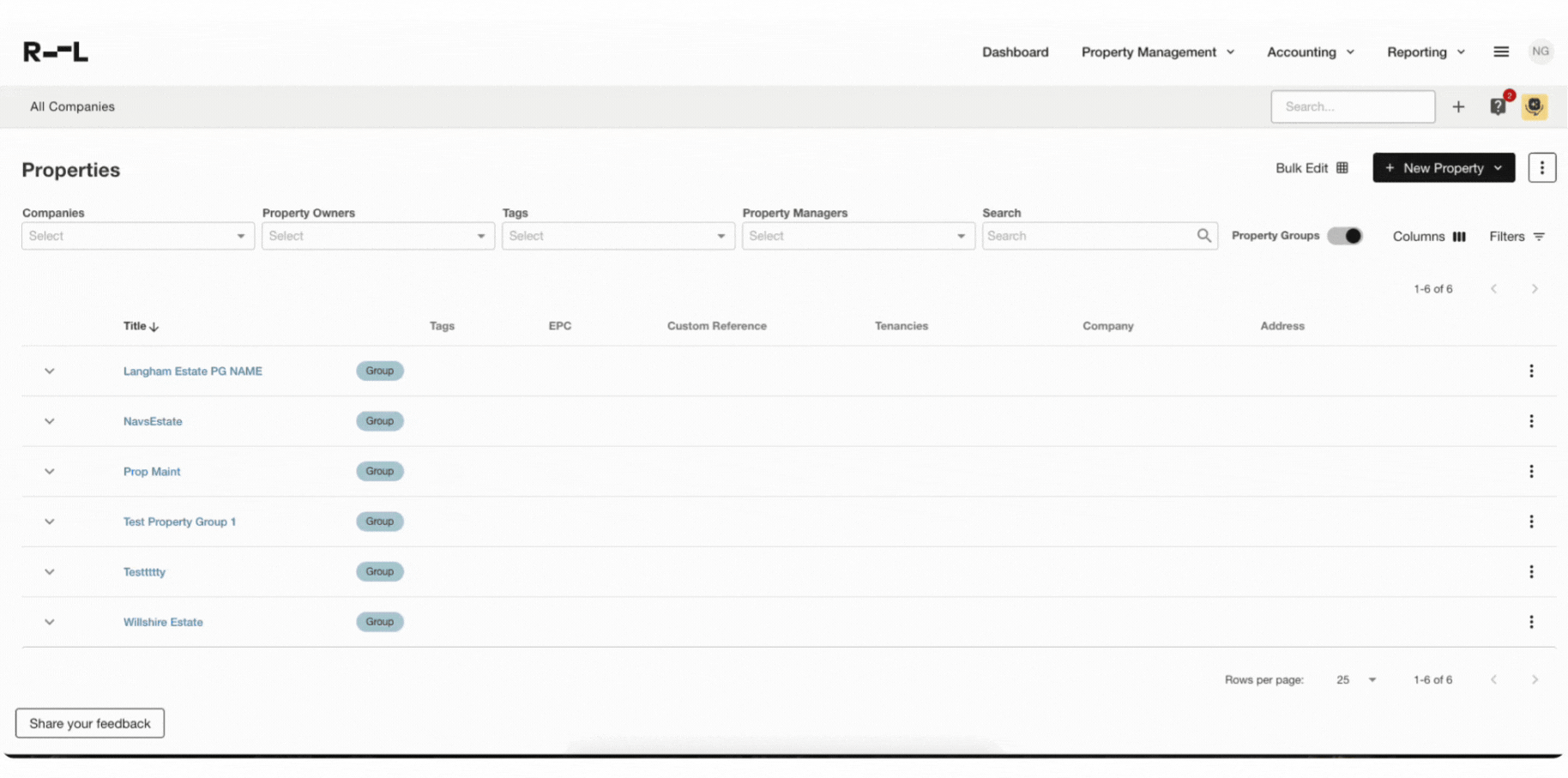The image size is (1568, 778).
Task: Open actions menu for Willshire Estate row
Action: (1531, 622)
